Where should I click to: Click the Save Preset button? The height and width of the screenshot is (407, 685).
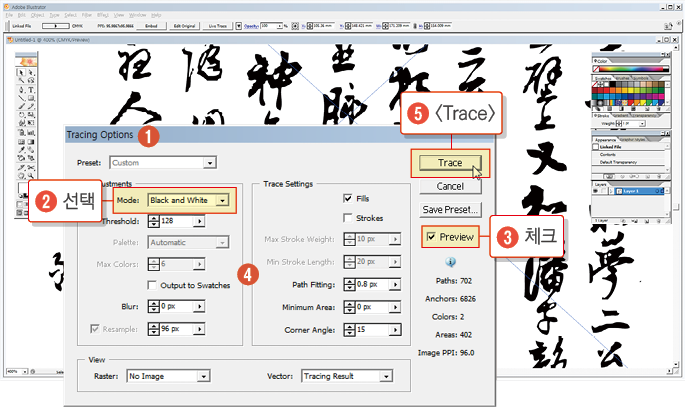[450, 210]
